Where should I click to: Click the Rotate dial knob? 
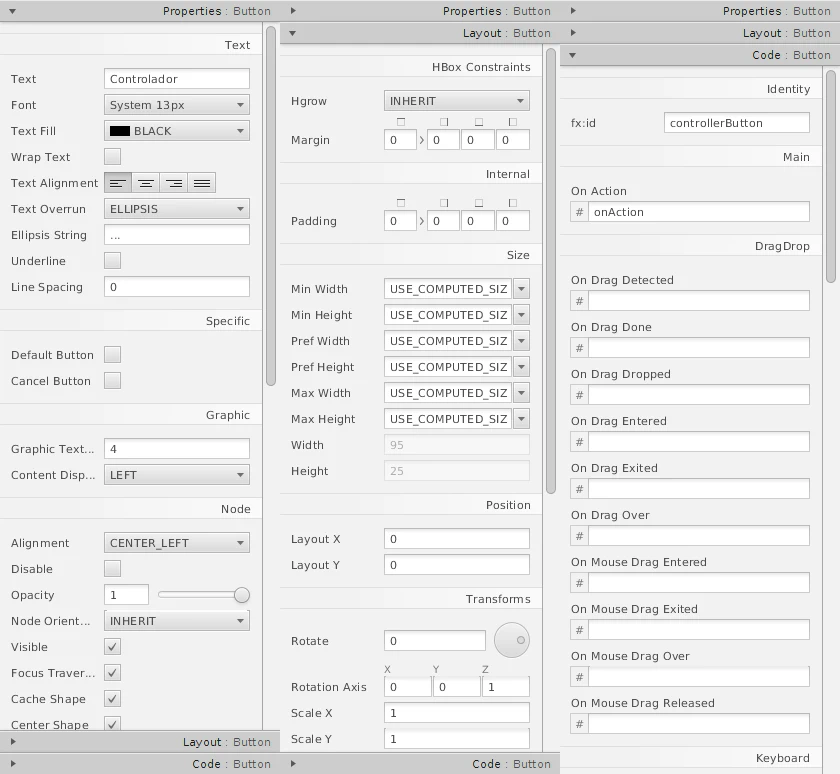512,640
